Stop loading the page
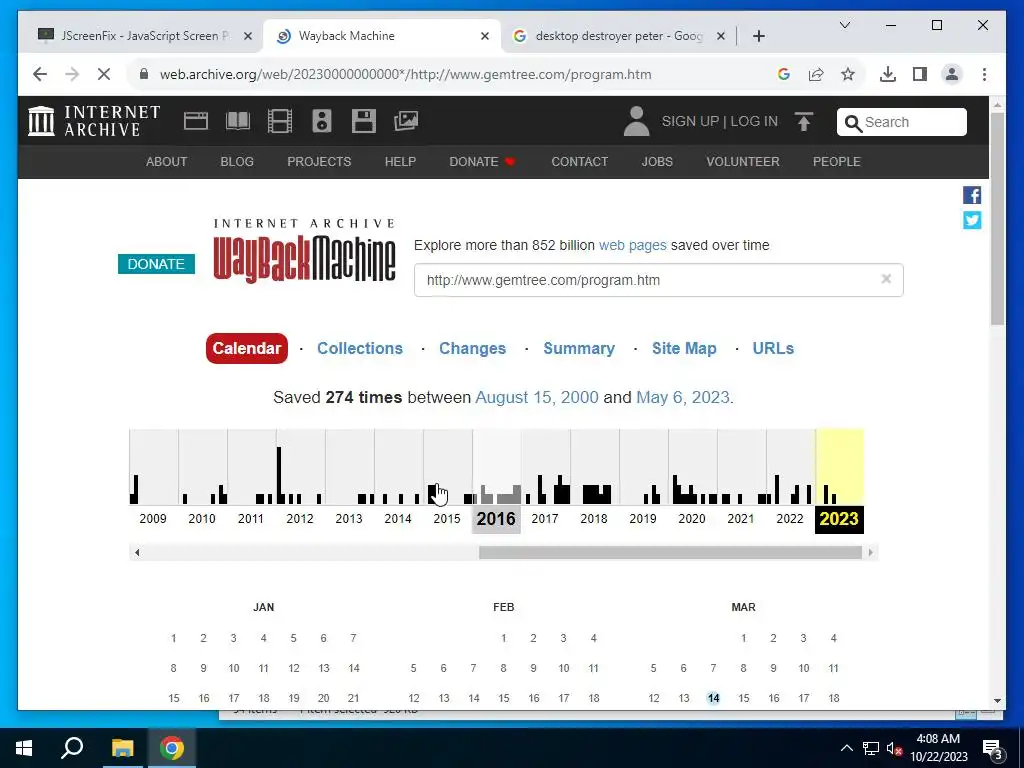Image resolution: width=1024 pixels, height=768 pixels. [x=104, y=74]
